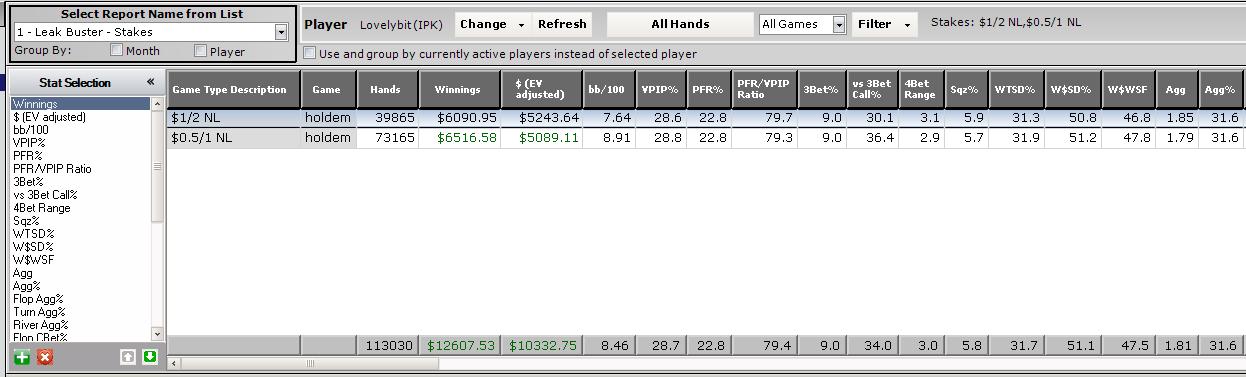1246x377 pixels.
Task: Open the report name dropdown list
Action: 281,32
